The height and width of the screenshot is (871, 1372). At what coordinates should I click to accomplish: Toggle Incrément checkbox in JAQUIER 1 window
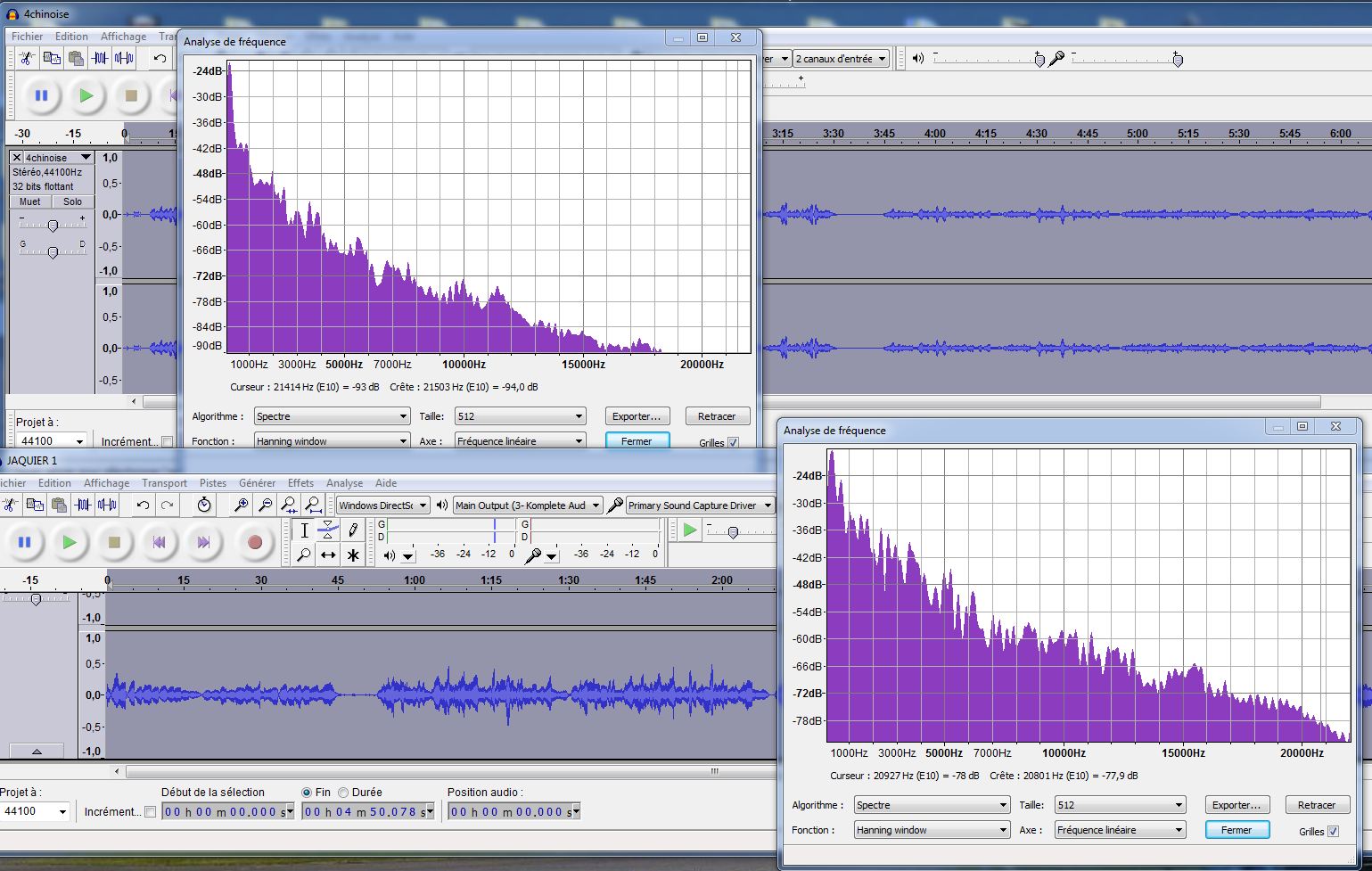150,812
